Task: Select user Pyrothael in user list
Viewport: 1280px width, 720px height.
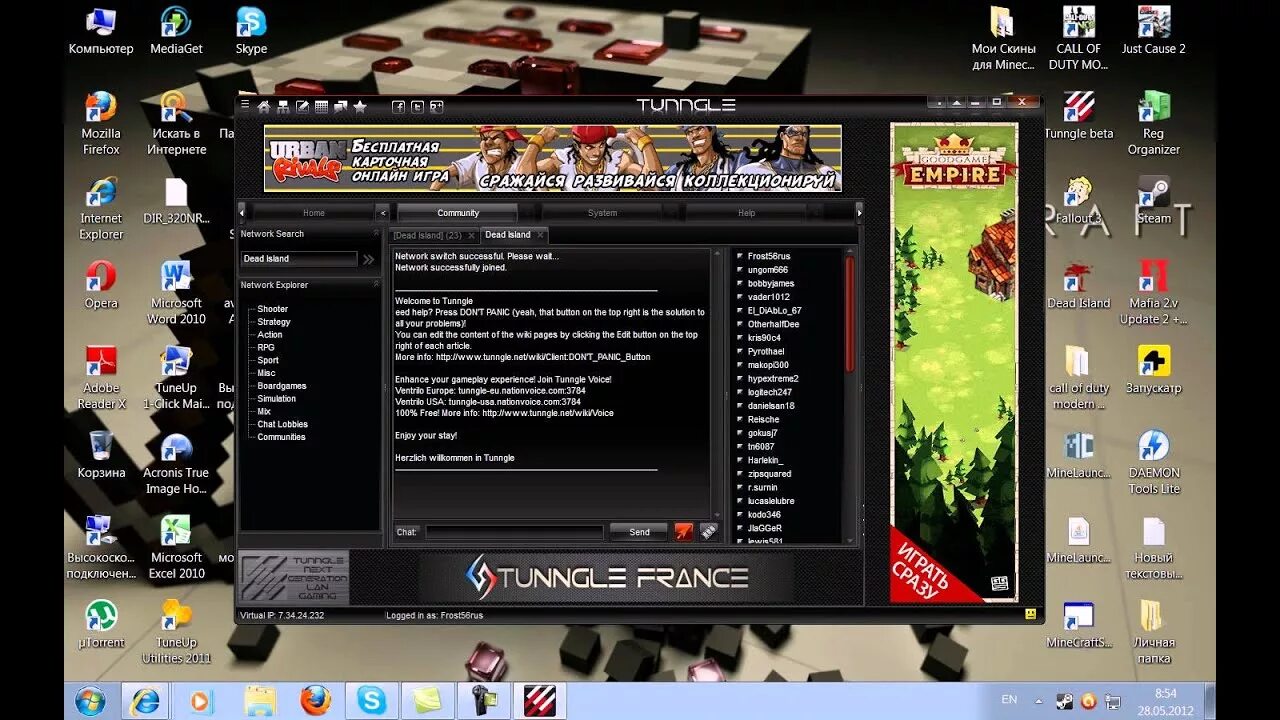Action: pos(766,351)
